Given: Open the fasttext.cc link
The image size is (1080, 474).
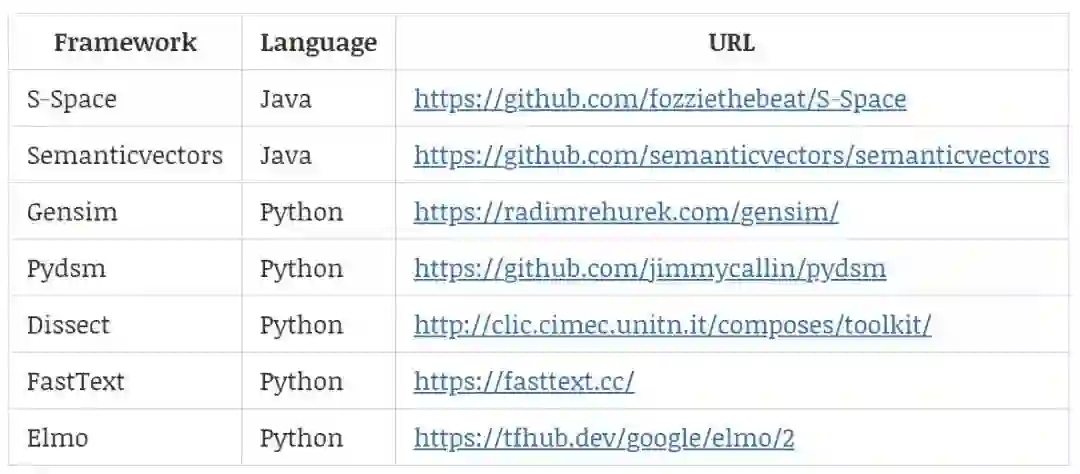Looking at the screenshot, I should pyautogui.click(x=523, y=381).
